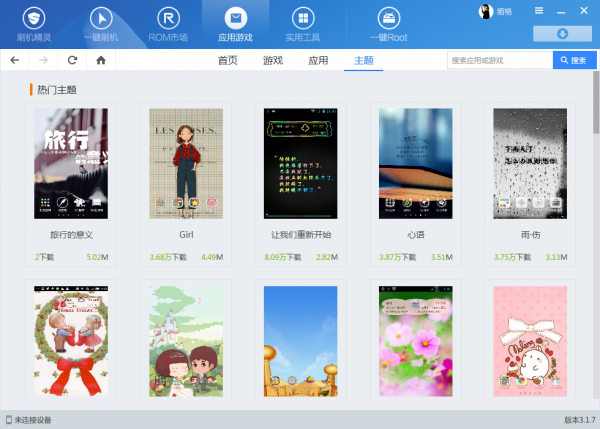Open the 实用工具 grid icon
600x429 pixels.
click(x=300, y=19)
